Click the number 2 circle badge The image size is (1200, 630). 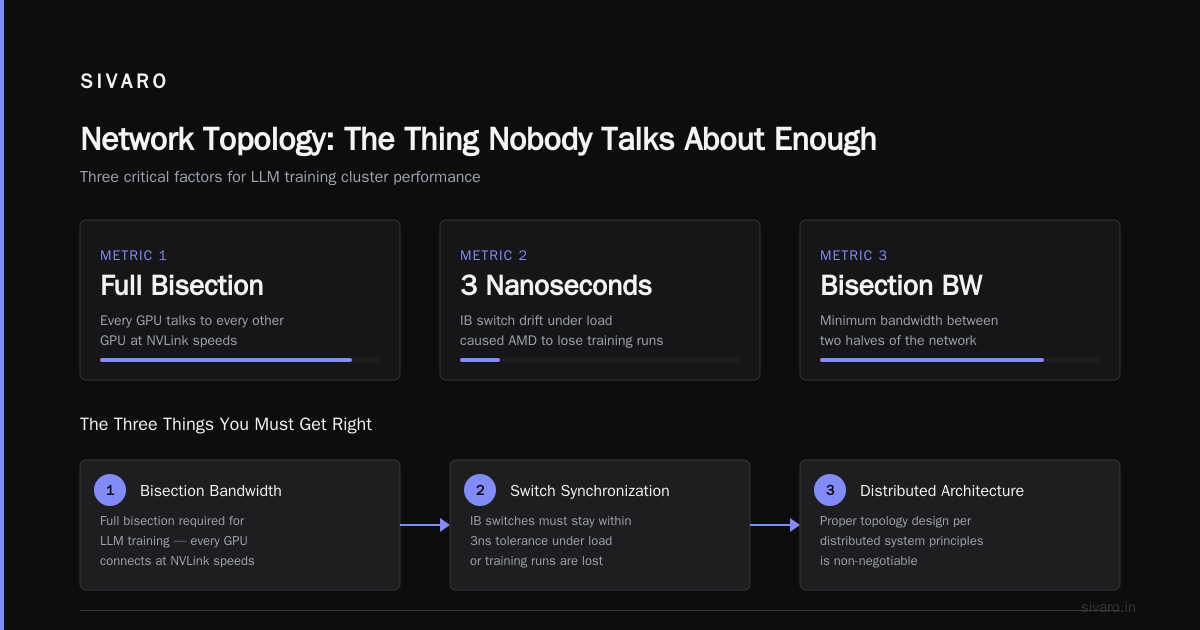pyautogui.click(x=480, y=490)
